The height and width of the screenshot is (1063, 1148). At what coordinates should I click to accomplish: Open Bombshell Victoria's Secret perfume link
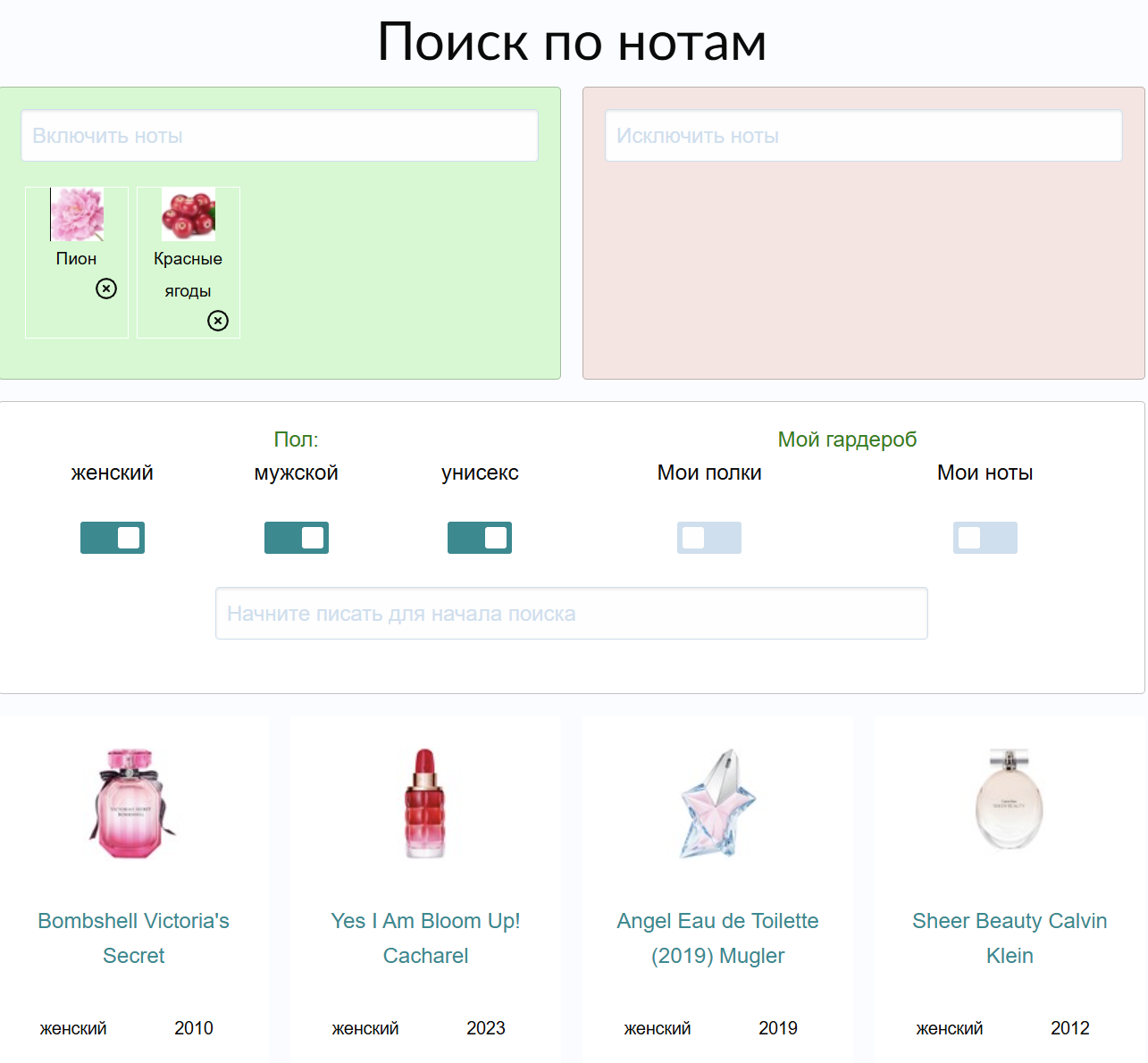click(x=134, y=938)
